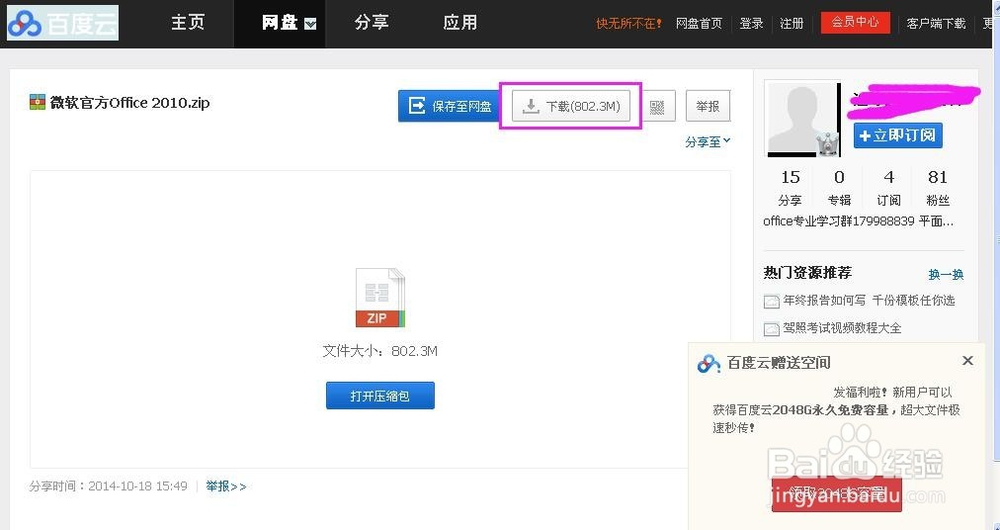Open the 应用 tab
1000x530 pixels.
(x=460, y=23)
